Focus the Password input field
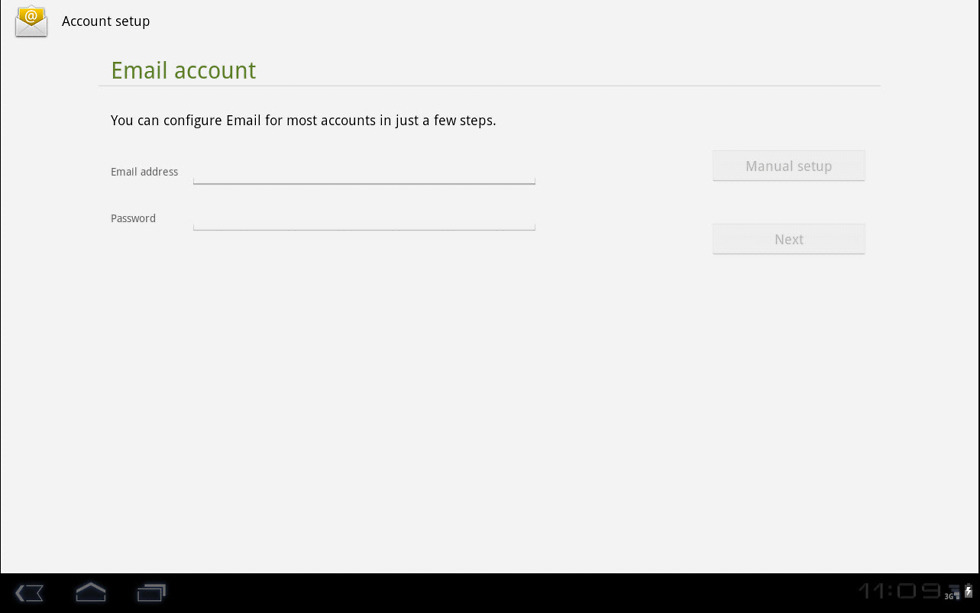Viewport: 980px width, 613px height. [x=364, y=218]
